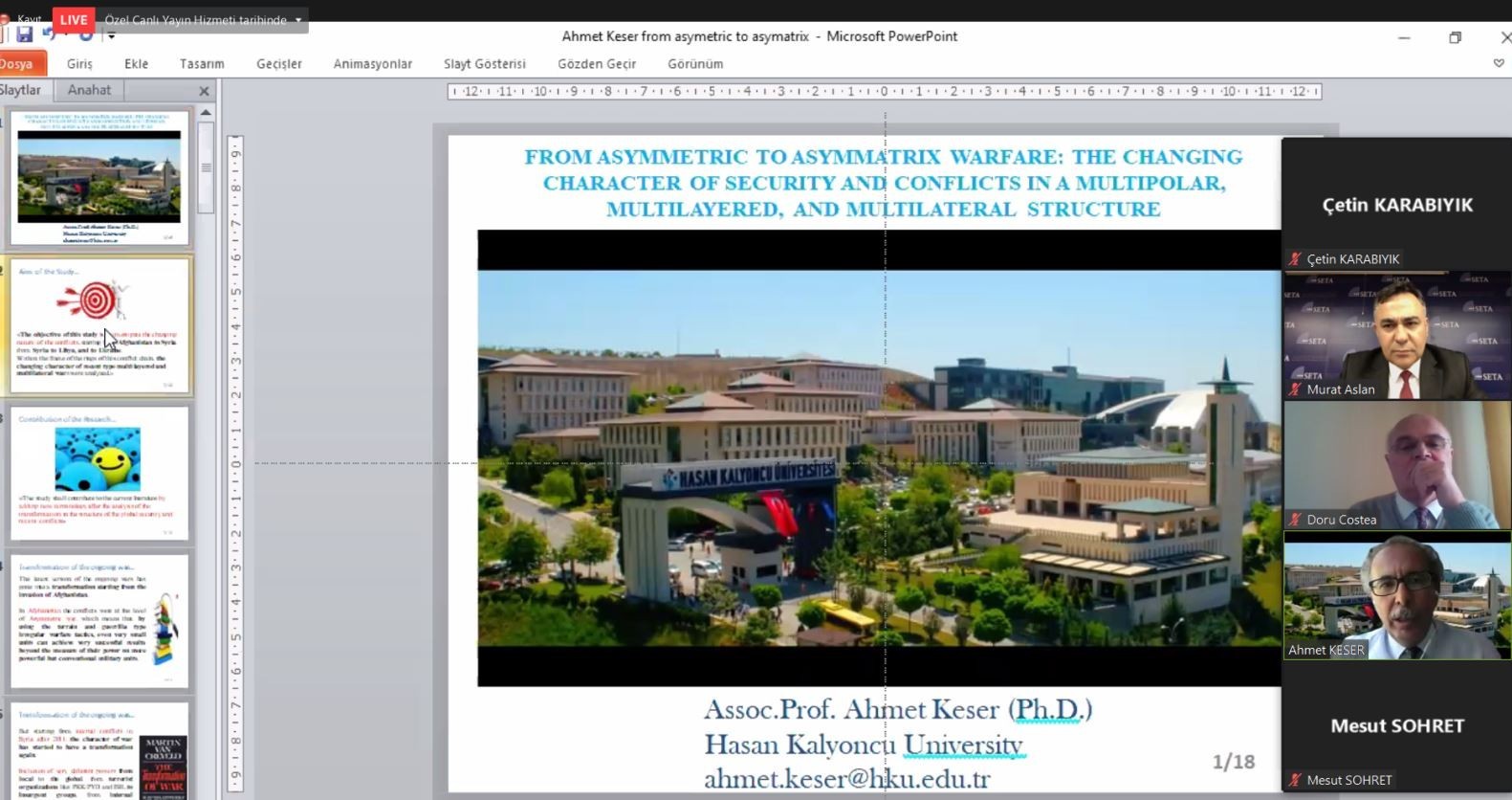Open the Dosya file tab
The height and width of the screenshot is (800, 1512).
pyautogui.click(x=18, y=64)
